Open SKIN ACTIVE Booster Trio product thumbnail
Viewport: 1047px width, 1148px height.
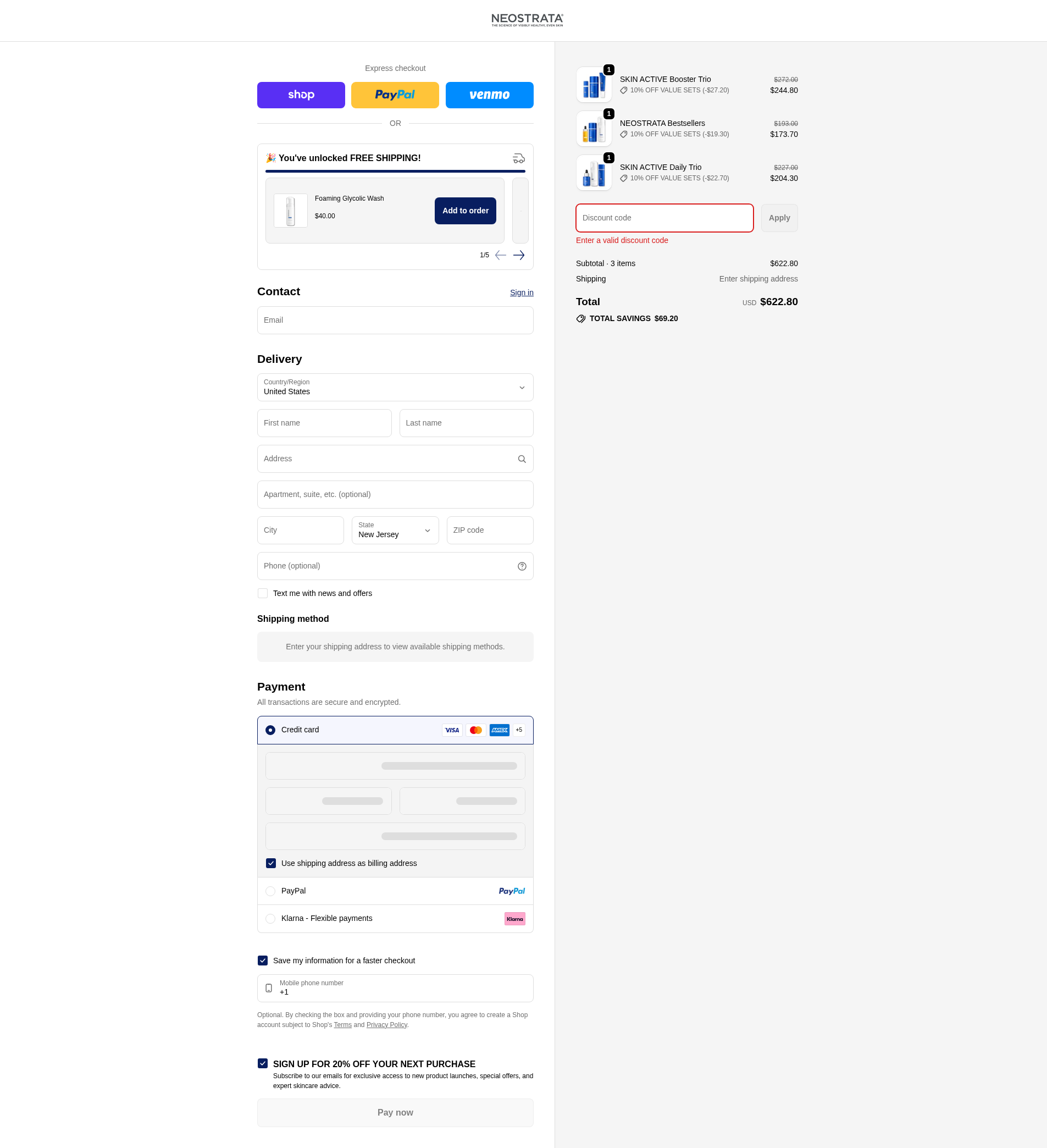(594, 85)
